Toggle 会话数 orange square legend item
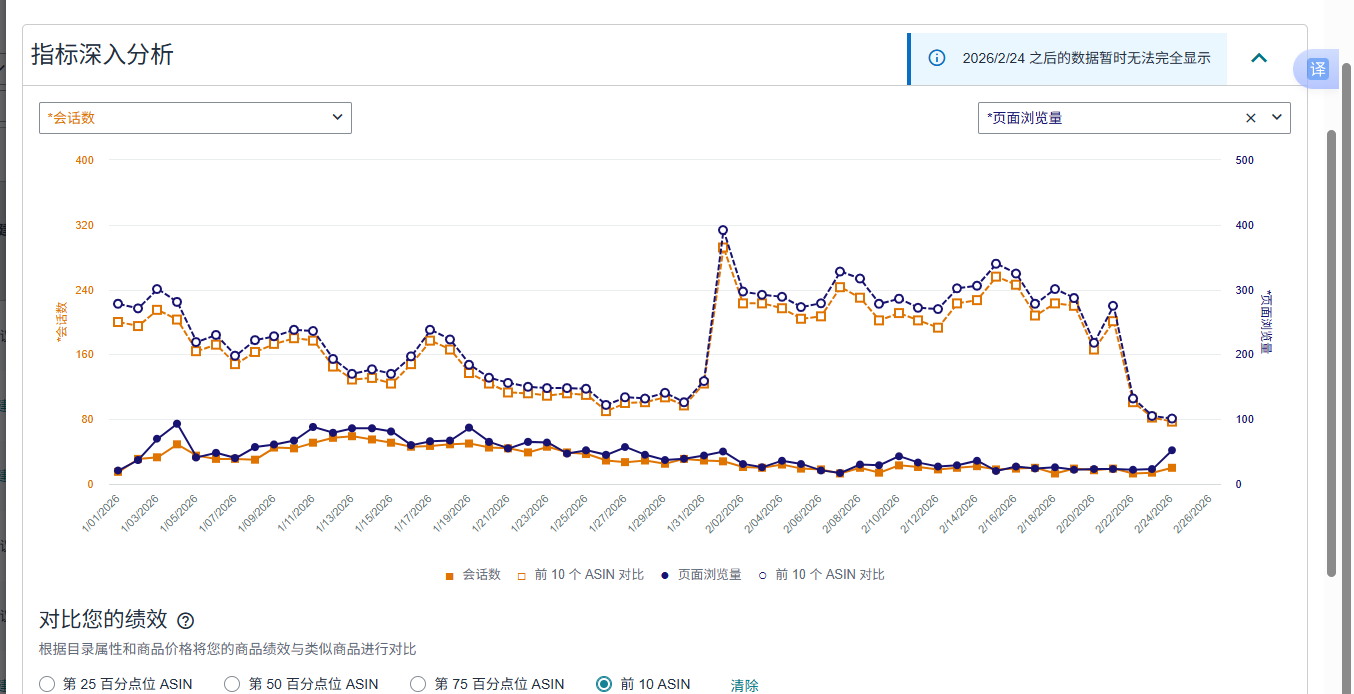Viewport: 1354px width, 694px height. point(472,575)
